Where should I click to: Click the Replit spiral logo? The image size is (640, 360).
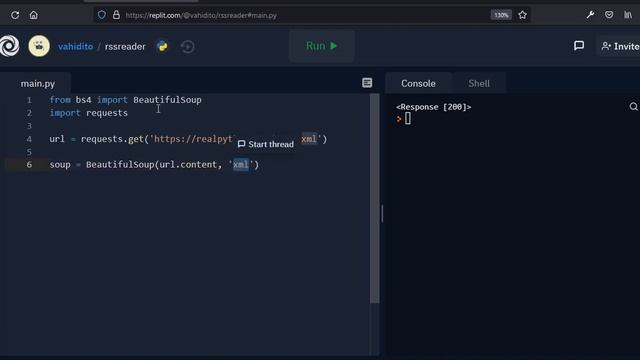click(9, 46)
